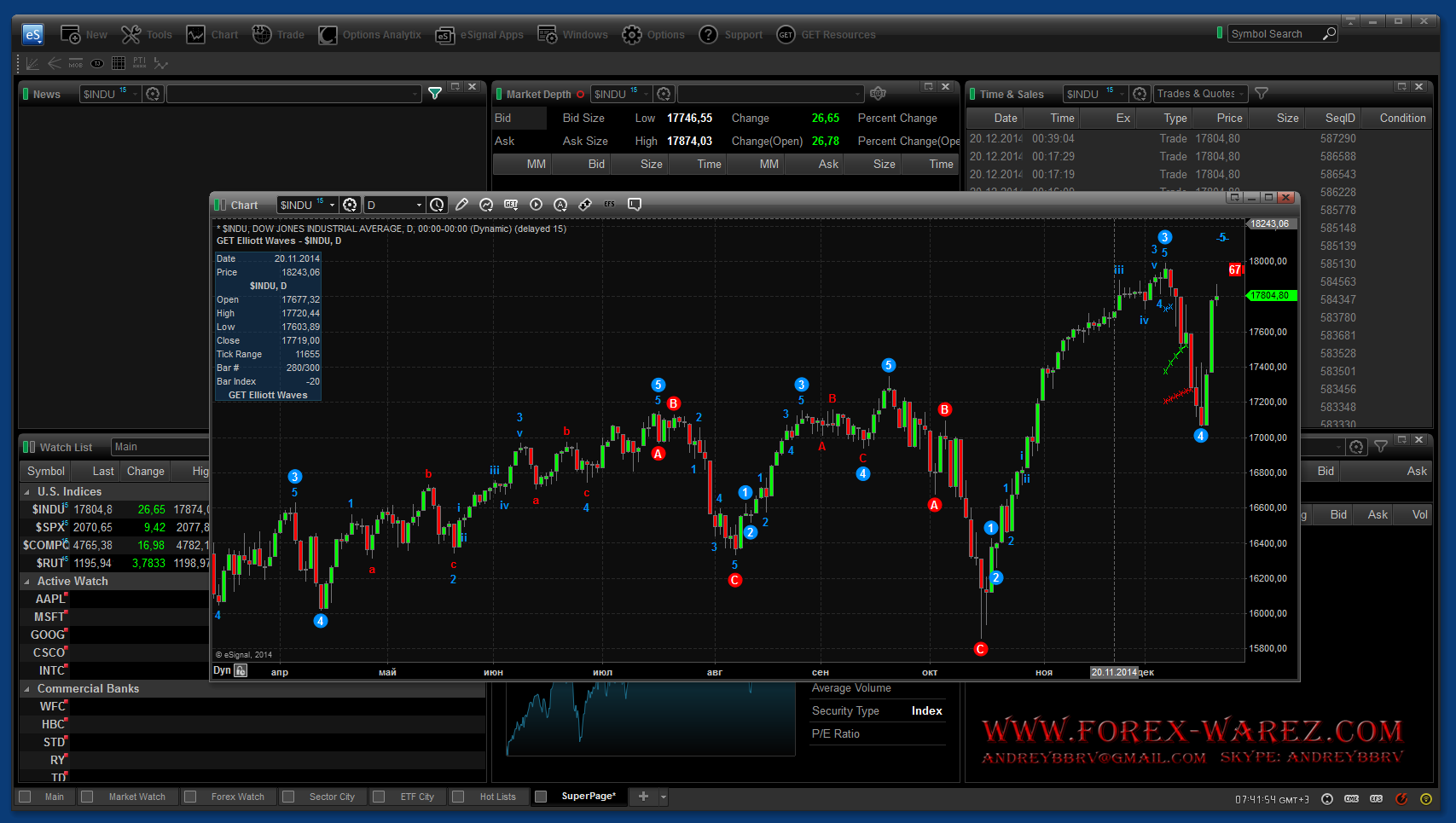
Task: Collapse the U.S. Indices group
Action: coord(26,492)
